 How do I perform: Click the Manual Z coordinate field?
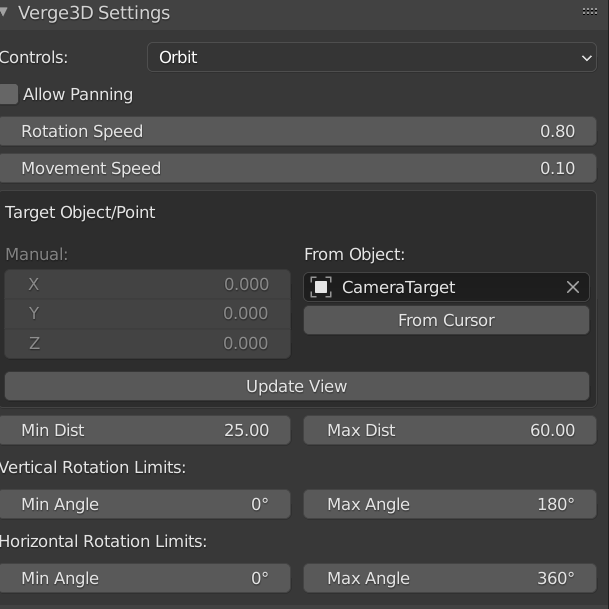point(147,344)
